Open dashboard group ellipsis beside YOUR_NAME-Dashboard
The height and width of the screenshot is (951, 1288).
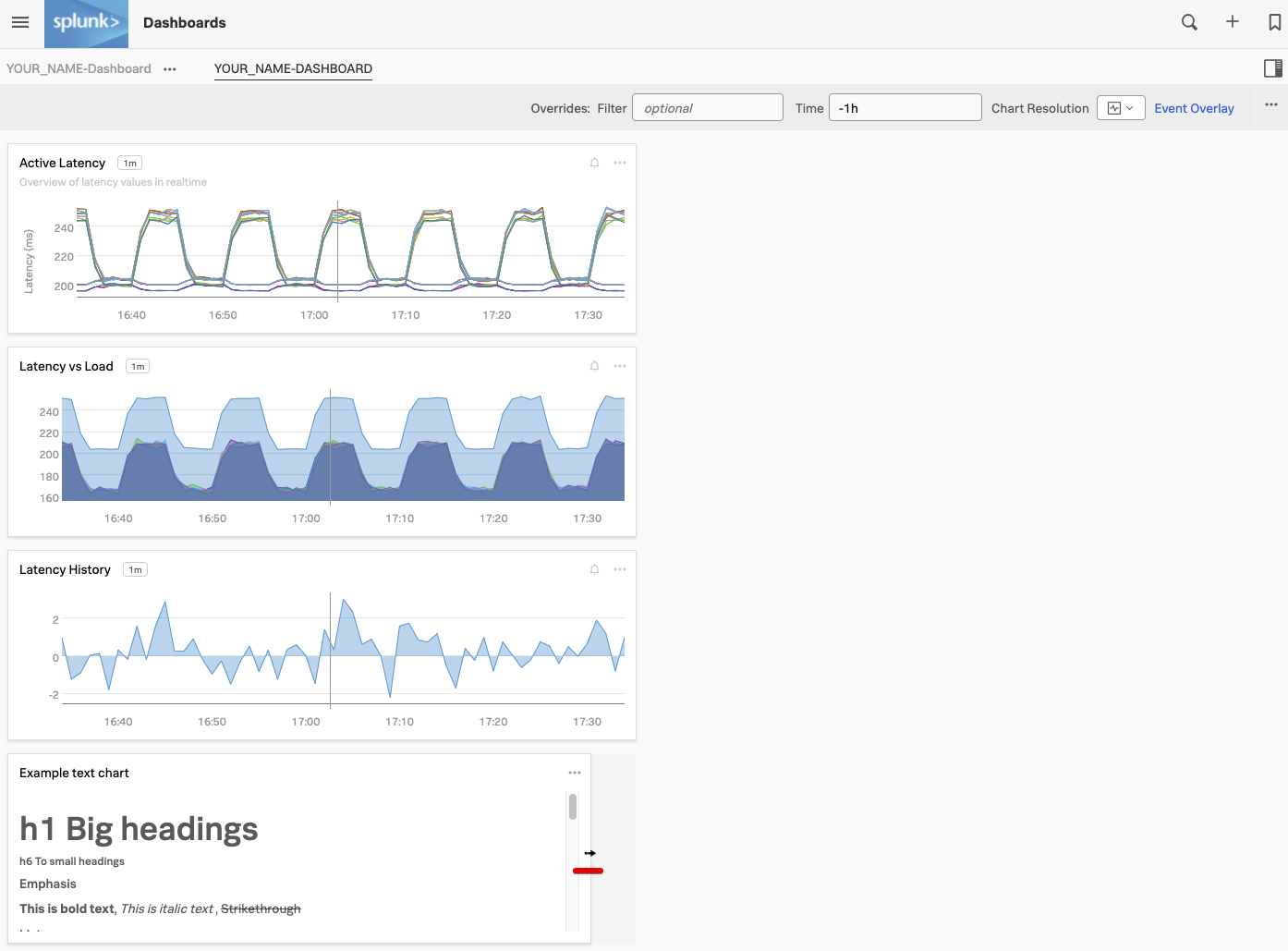pos(170,69)
